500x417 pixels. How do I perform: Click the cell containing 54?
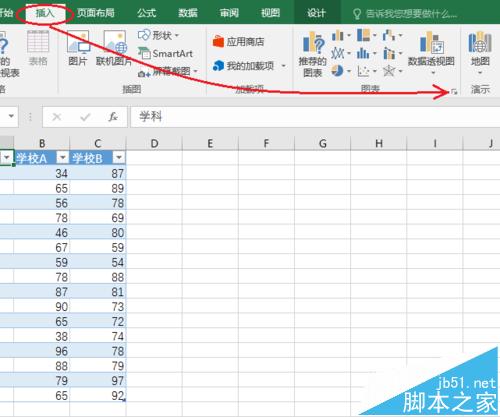point(98,262)
